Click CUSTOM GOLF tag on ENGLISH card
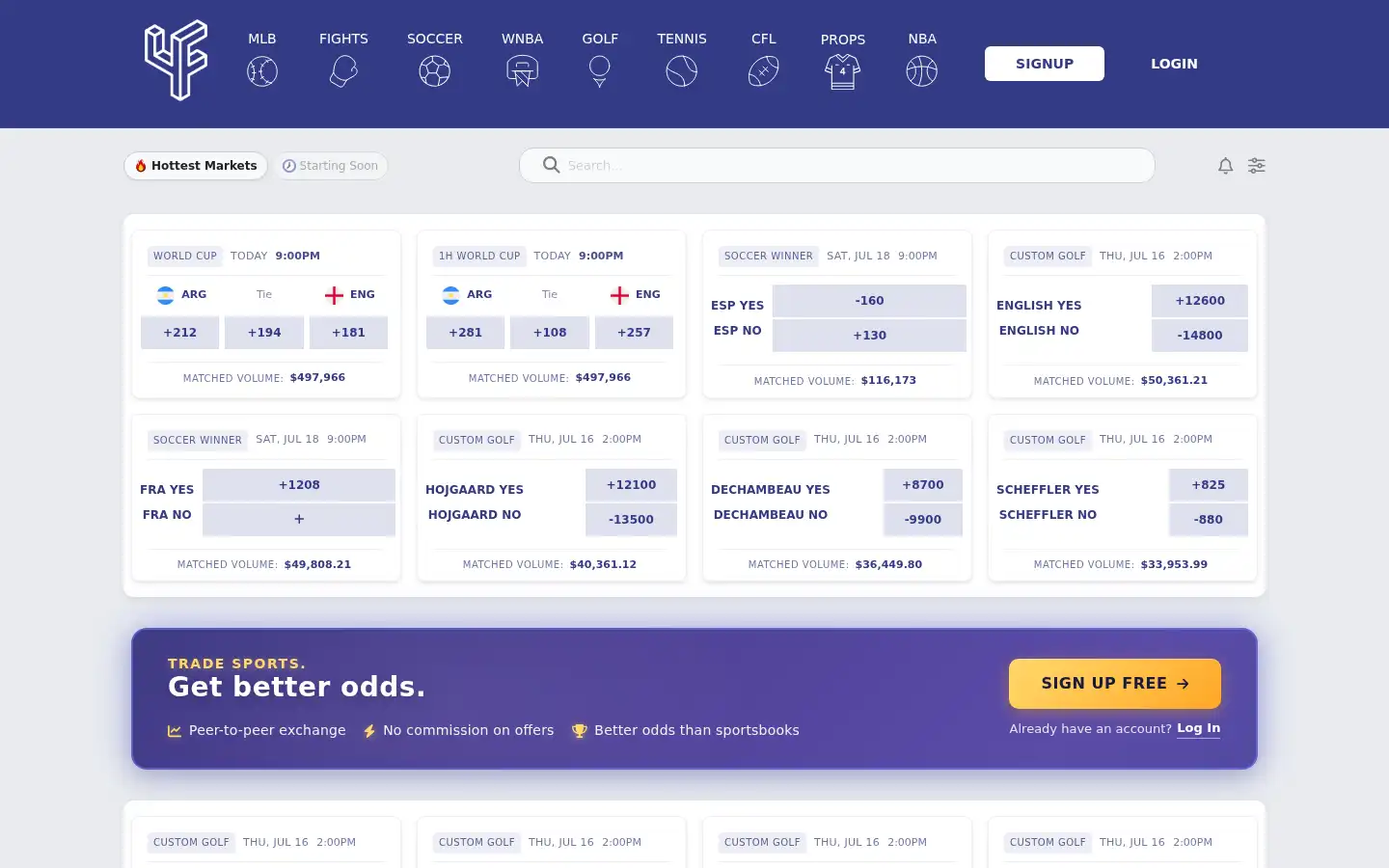The image size is (1389, 868). point(1048,257)
